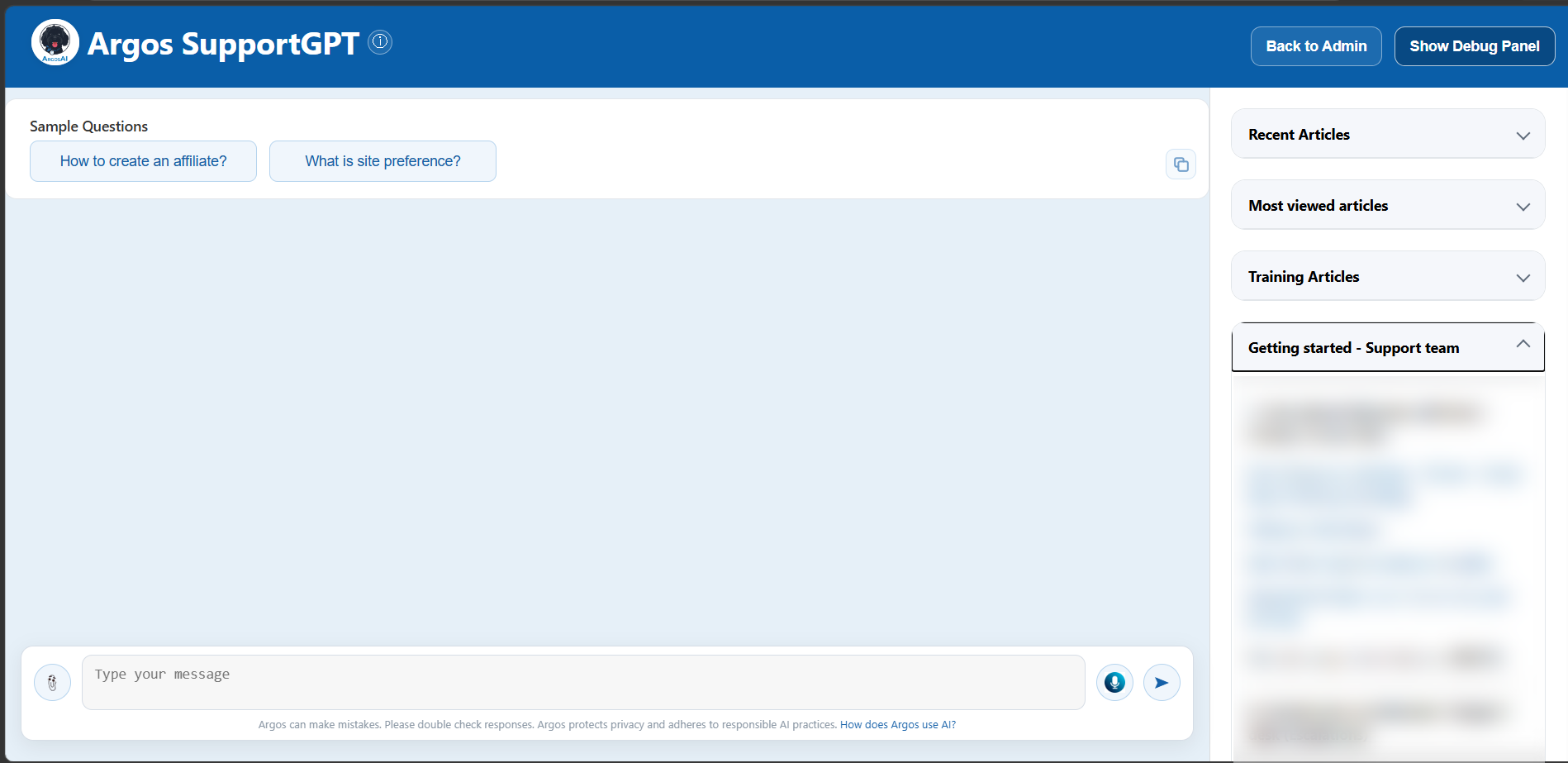Collapse Getting started - Support team section
This screenshot has width=1568, height=763.
(1388, 347)
